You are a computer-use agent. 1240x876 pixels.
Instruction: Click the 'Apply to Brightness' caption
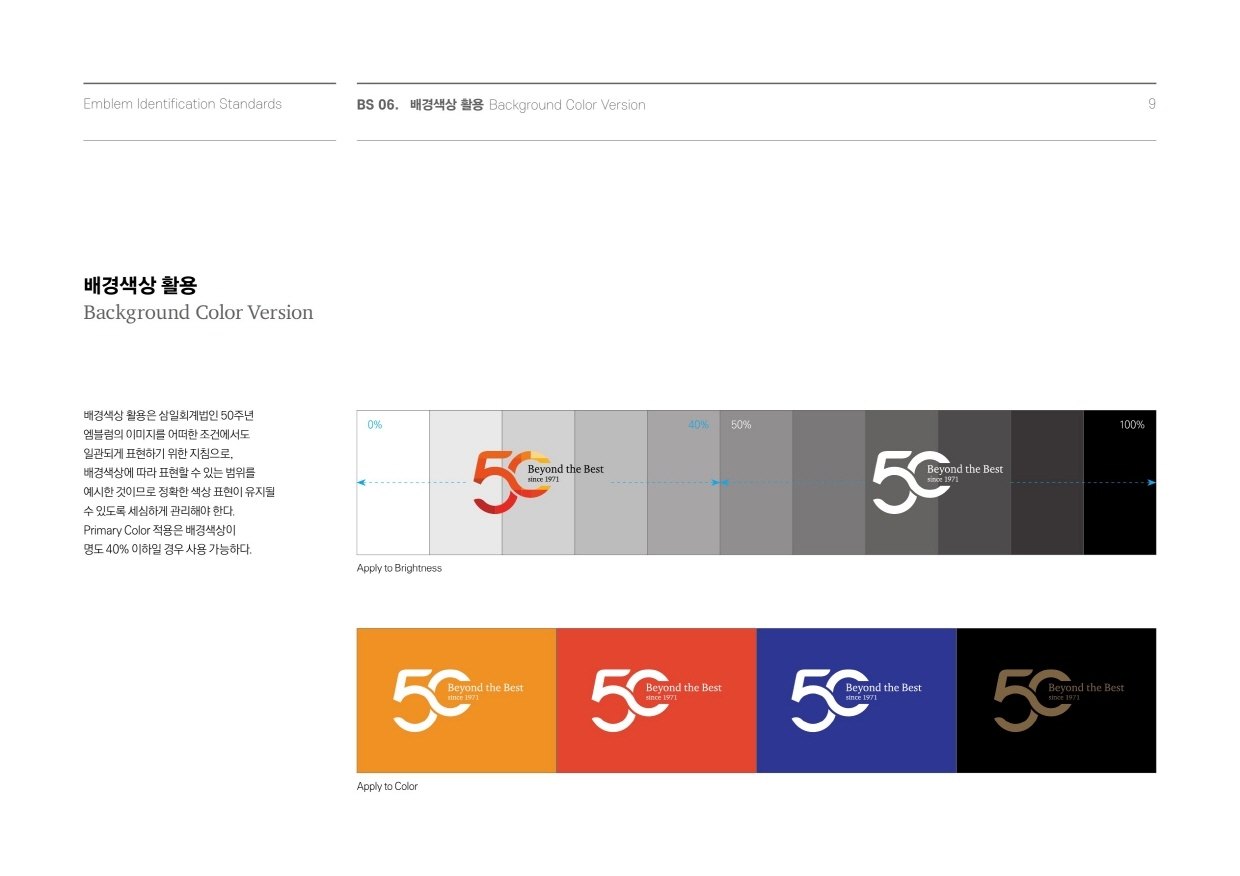pos(399,568)
